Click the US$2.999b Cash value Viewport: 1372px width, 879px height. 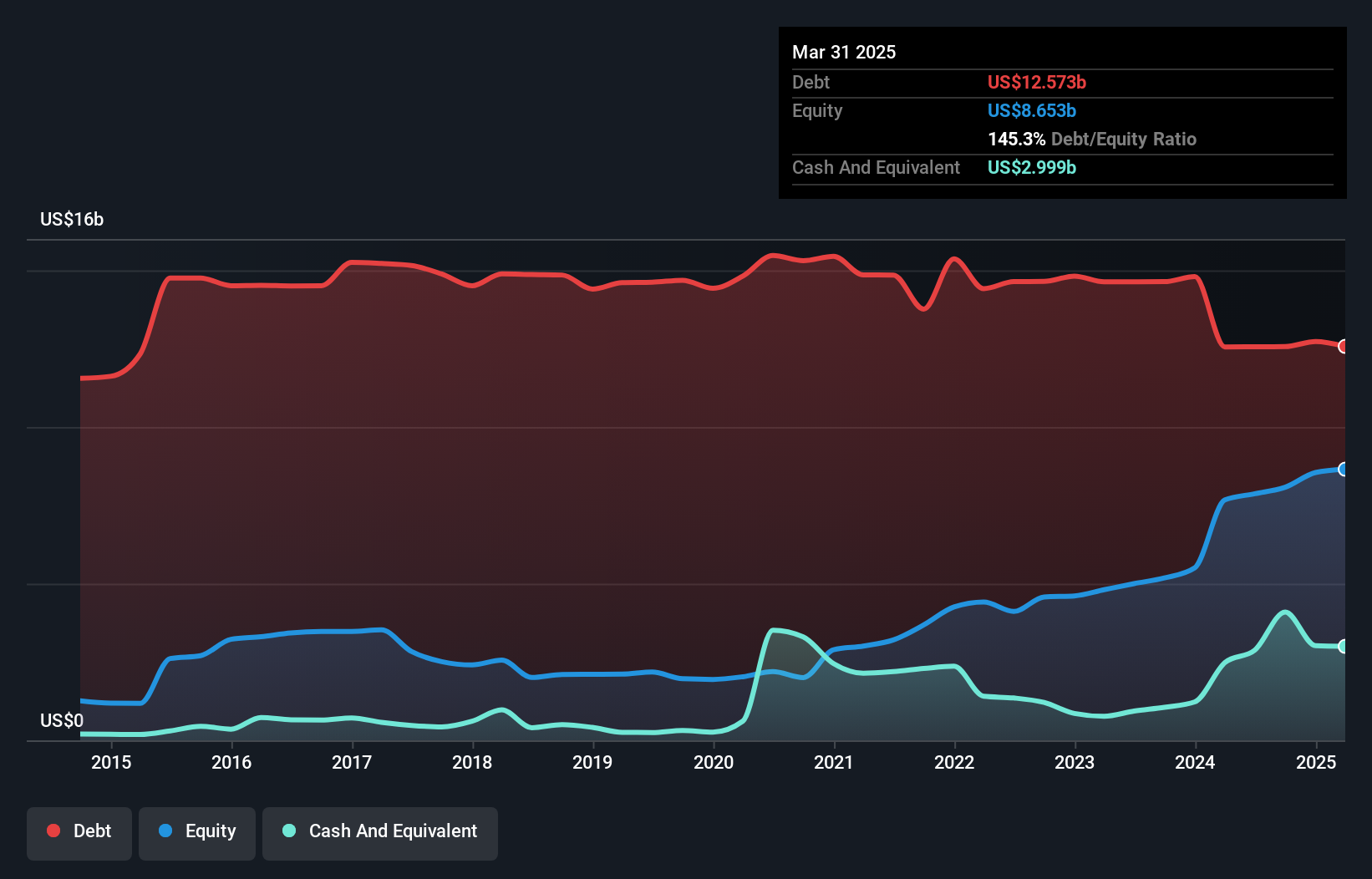[1031, 167]
